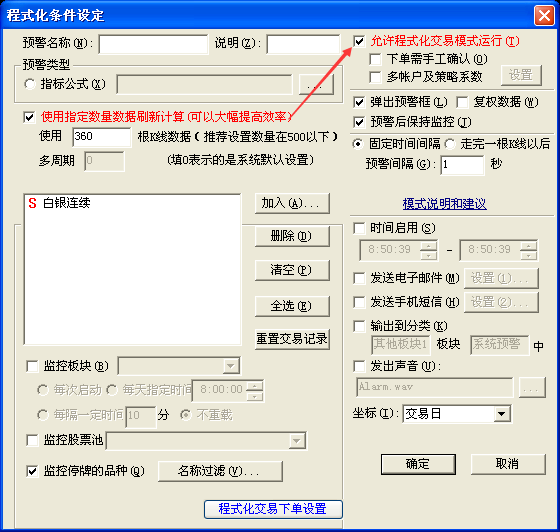Screen dimensions: 560x532
Task: Open the 模式说明和建议 link
Action: pyautogui.click(x=444, y=204)
